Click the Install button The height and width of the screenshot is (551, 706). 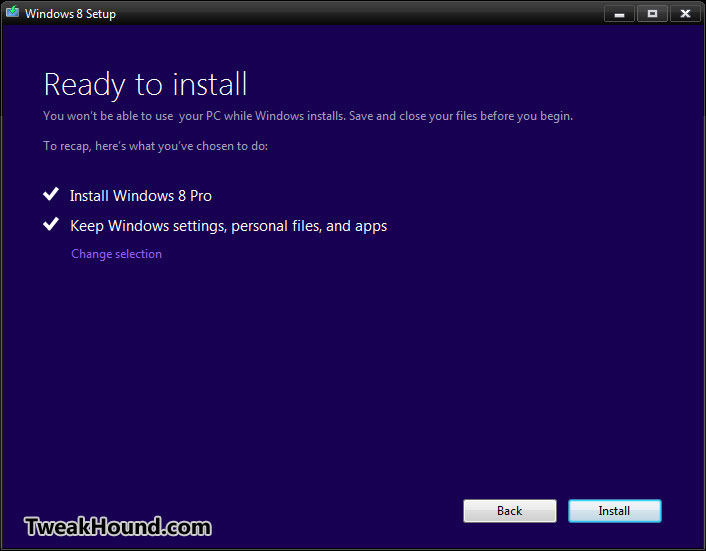[x=615, y=511]
